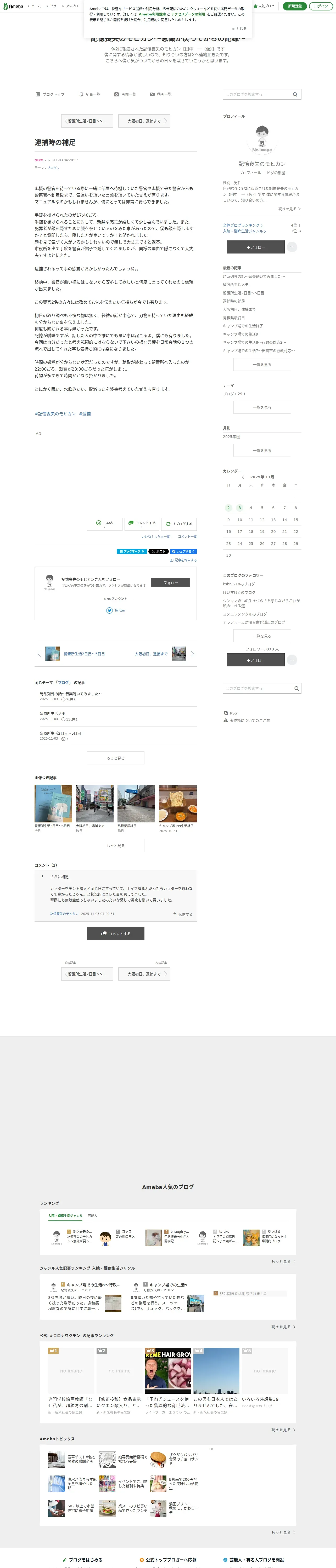Go to previous post 留置所生活2日目 at top

pyautogui.click(x=87, y=121)
